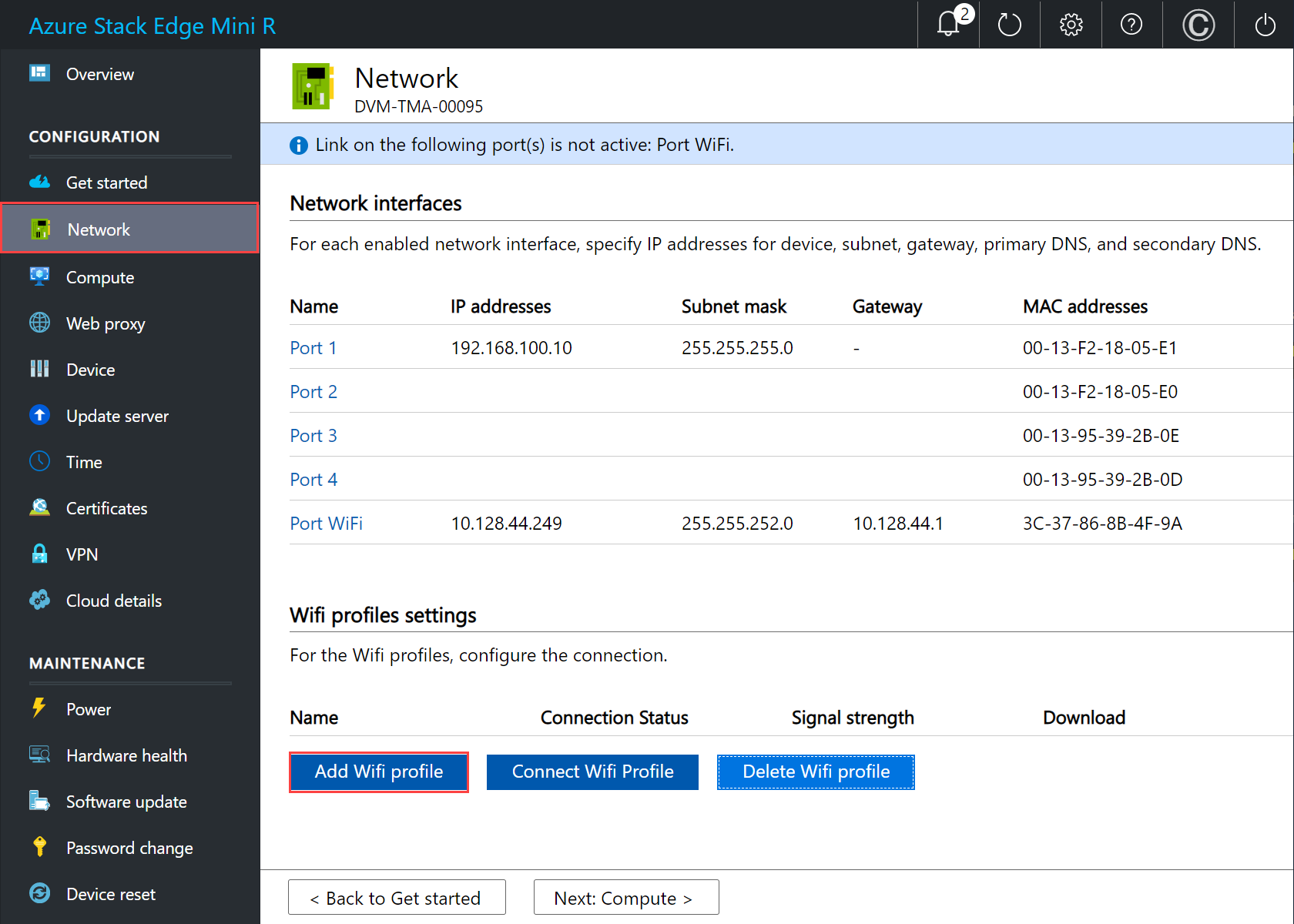1294x924 pixels.
Task: Click the VPN padlock icon
Action: (x=39, y=554)
